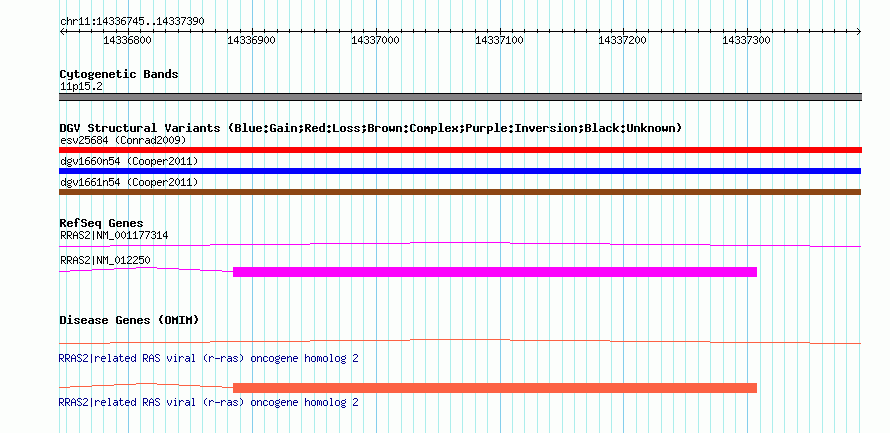
Task: Click the red esv25684 loss variant bar
Action: [x=460, y=150]
